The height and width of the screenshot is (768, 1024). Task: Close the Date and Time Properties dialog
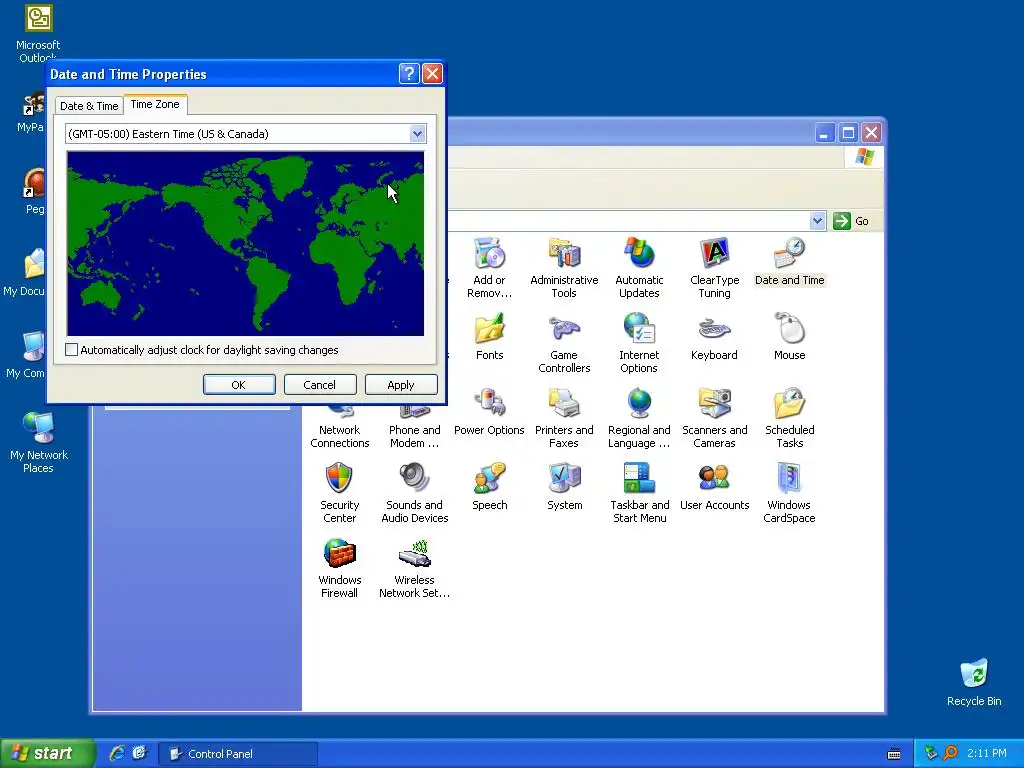(x=432, y=74)
